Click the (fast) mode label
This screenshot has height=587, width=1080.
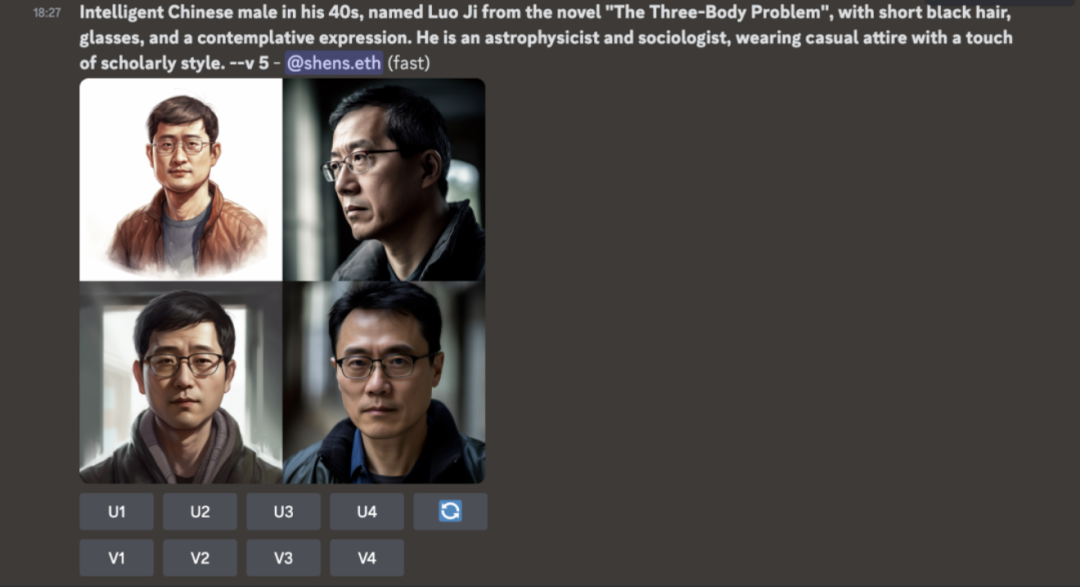tap(408, 63)
